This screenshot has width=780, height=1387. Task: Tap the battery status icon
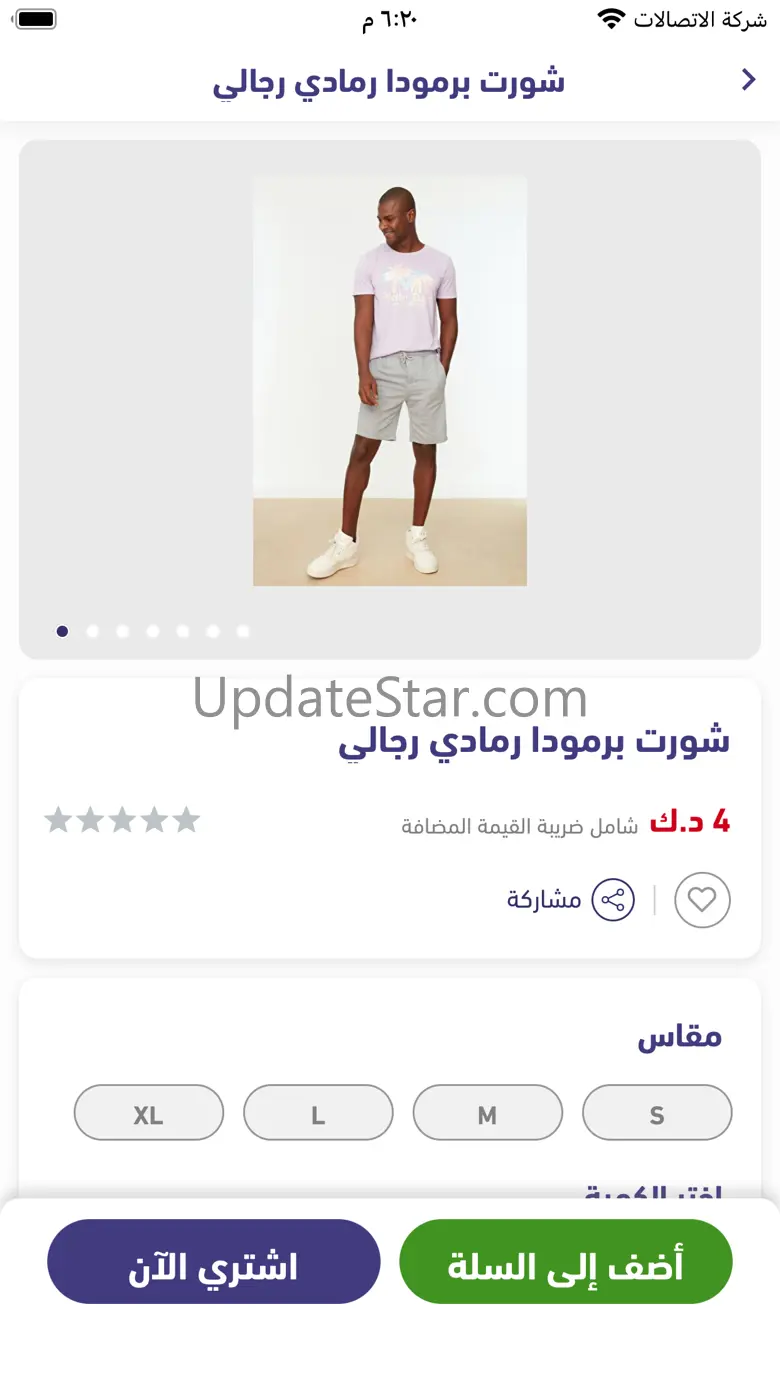point(37,19)
